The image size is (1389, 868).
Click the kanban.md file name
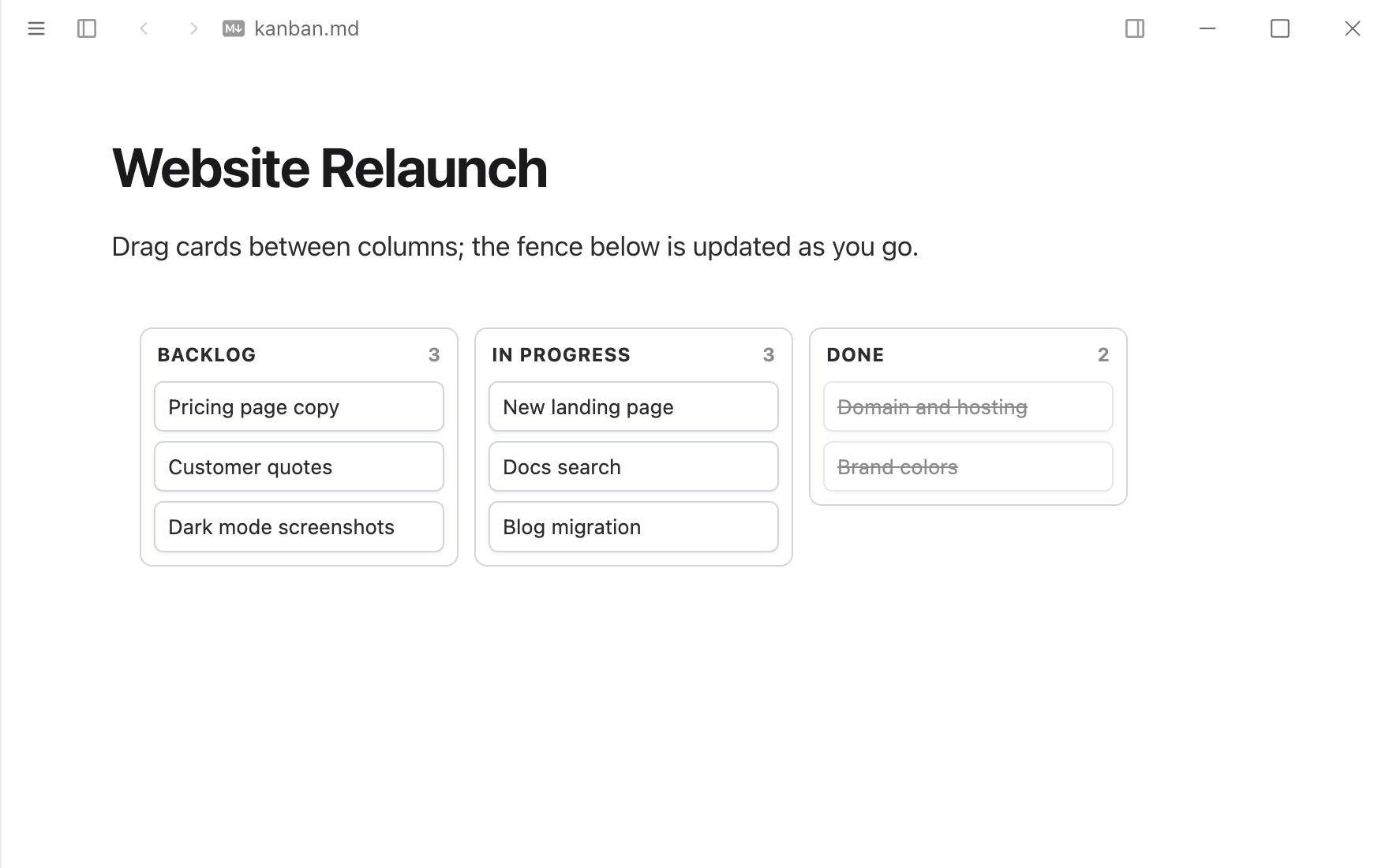306,28
